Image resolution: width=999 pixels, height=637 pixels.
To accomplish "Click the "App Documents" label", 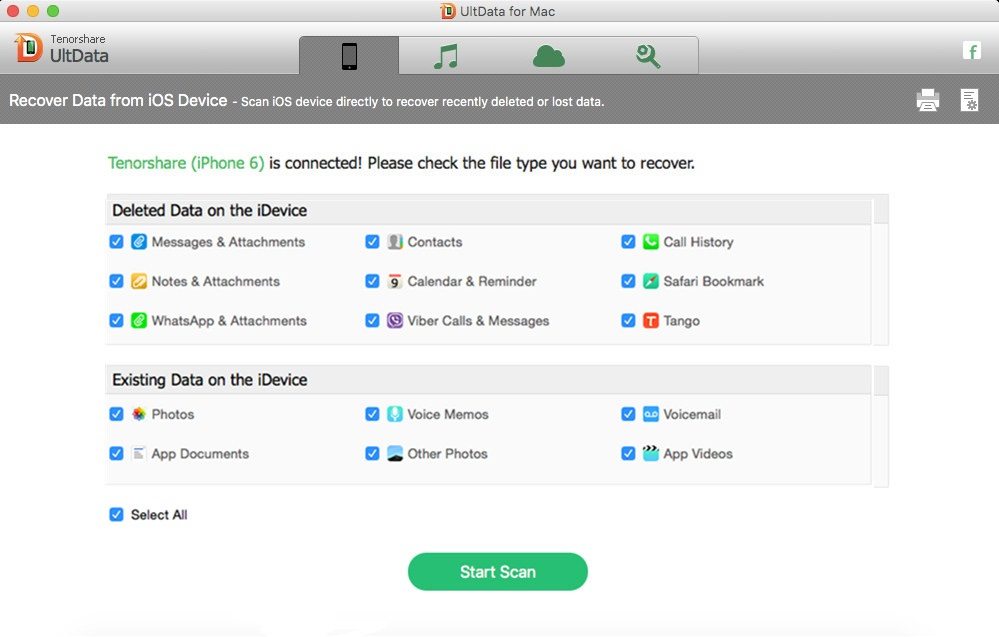I will tap(200, 454).
